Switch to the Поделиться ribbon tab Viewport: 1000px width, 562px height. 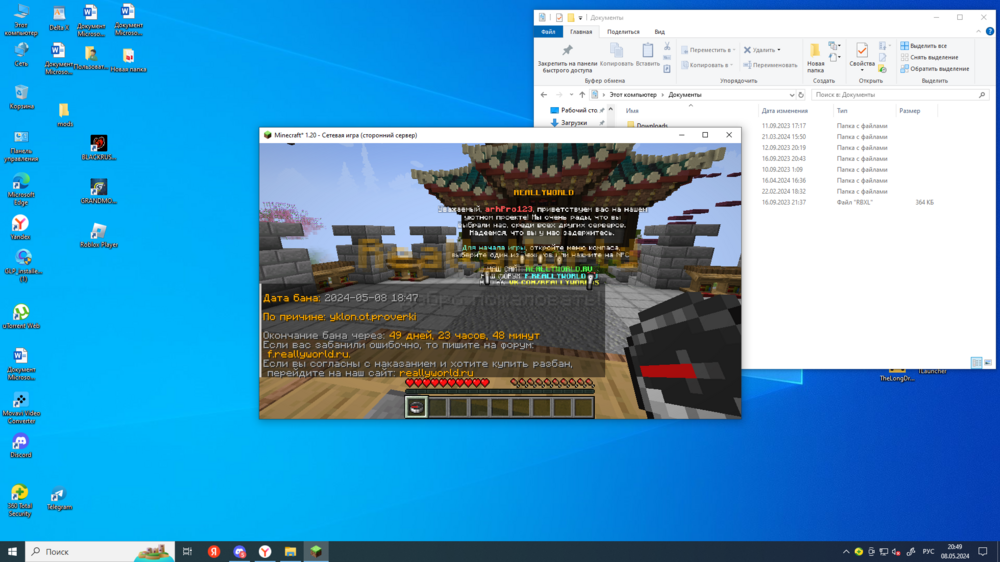pos(623,32)
